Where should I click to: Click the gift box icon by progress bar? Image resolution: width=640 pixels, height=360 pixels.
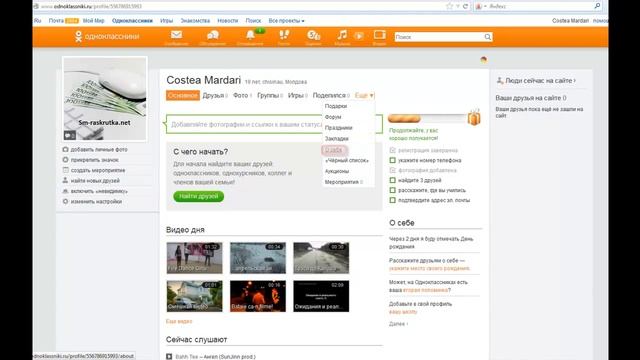point(474,118)
